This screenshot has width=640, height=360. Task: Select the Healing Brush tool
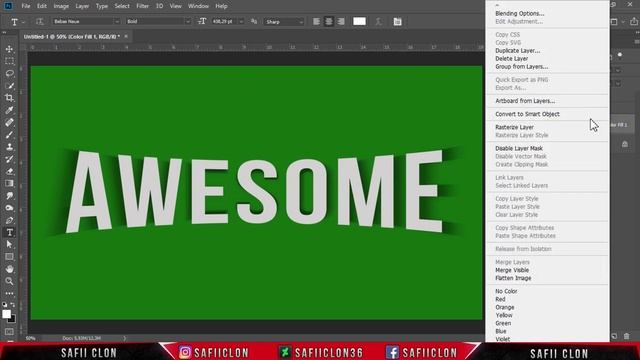tap(9, 122)
